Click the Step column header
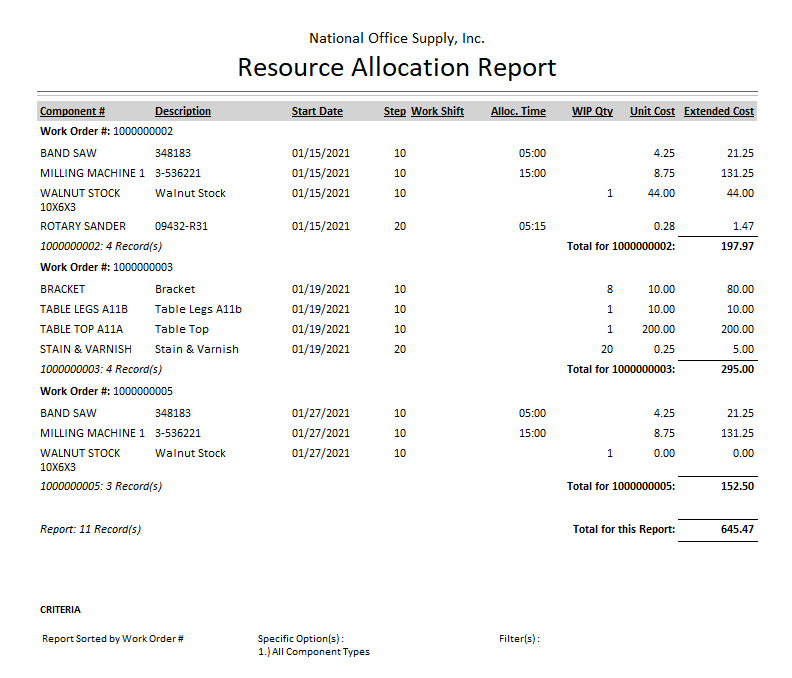This screenshot has height=678, width=792. click(x=394, y=111)
